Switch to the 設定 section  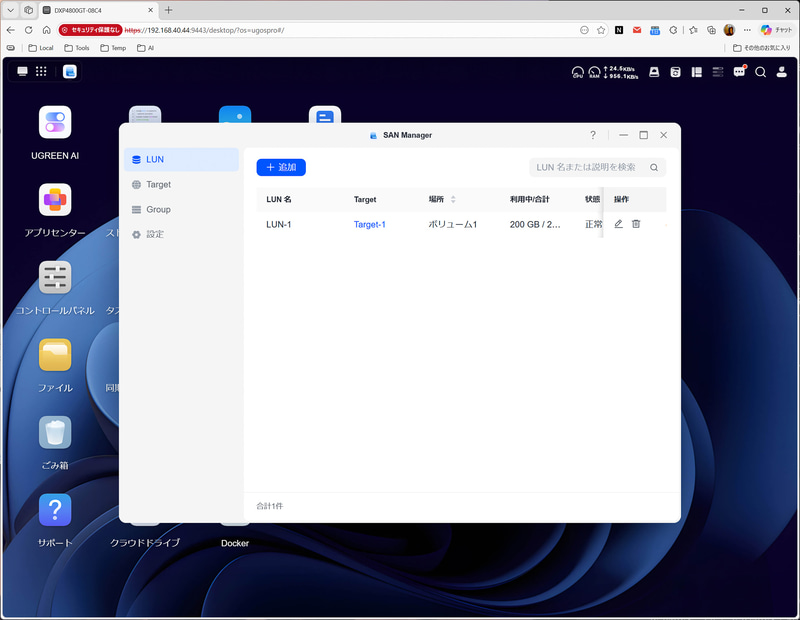click(x=182, y=234)
